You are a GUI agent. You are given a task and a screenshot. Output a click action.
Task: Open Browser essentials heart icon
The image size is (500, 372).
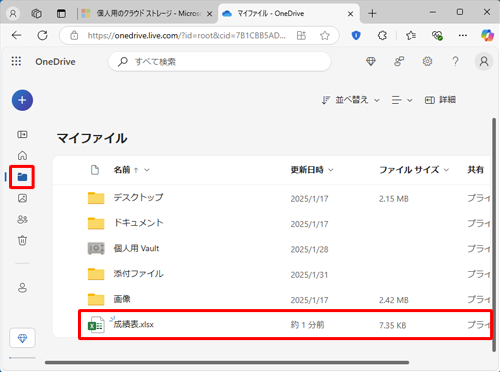point(437,35)
